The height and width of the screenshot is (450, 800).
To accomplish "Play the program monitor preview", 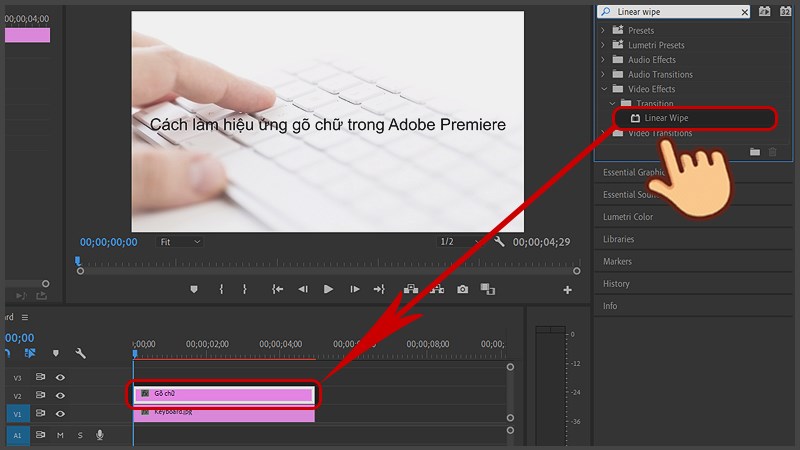I will [x=329, y=289].
